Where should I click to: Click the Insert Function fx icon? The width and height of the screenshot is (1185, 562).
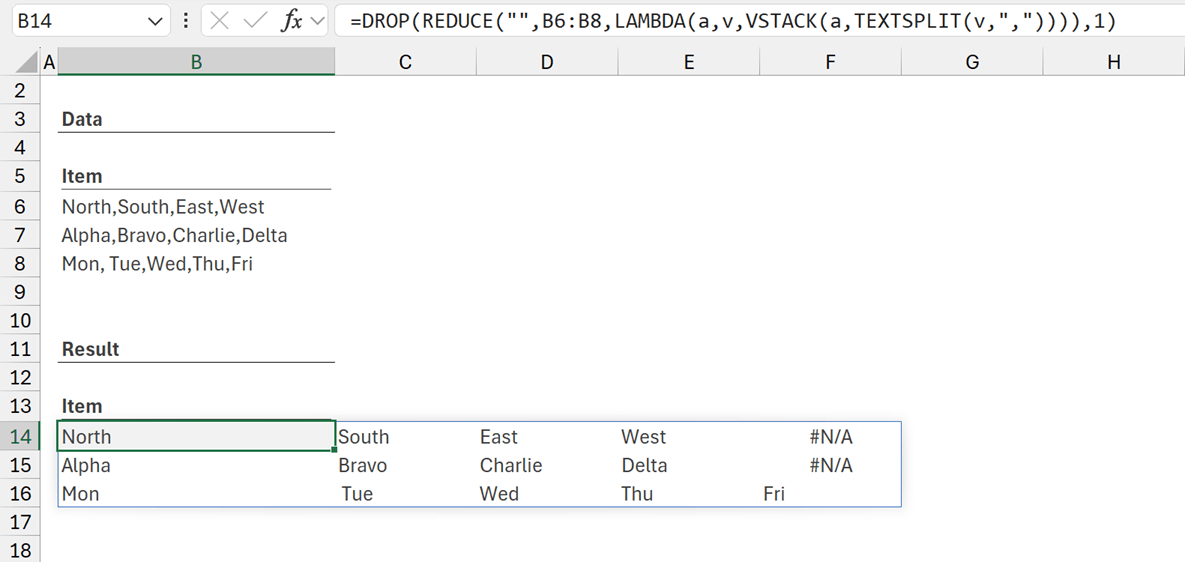291,21
